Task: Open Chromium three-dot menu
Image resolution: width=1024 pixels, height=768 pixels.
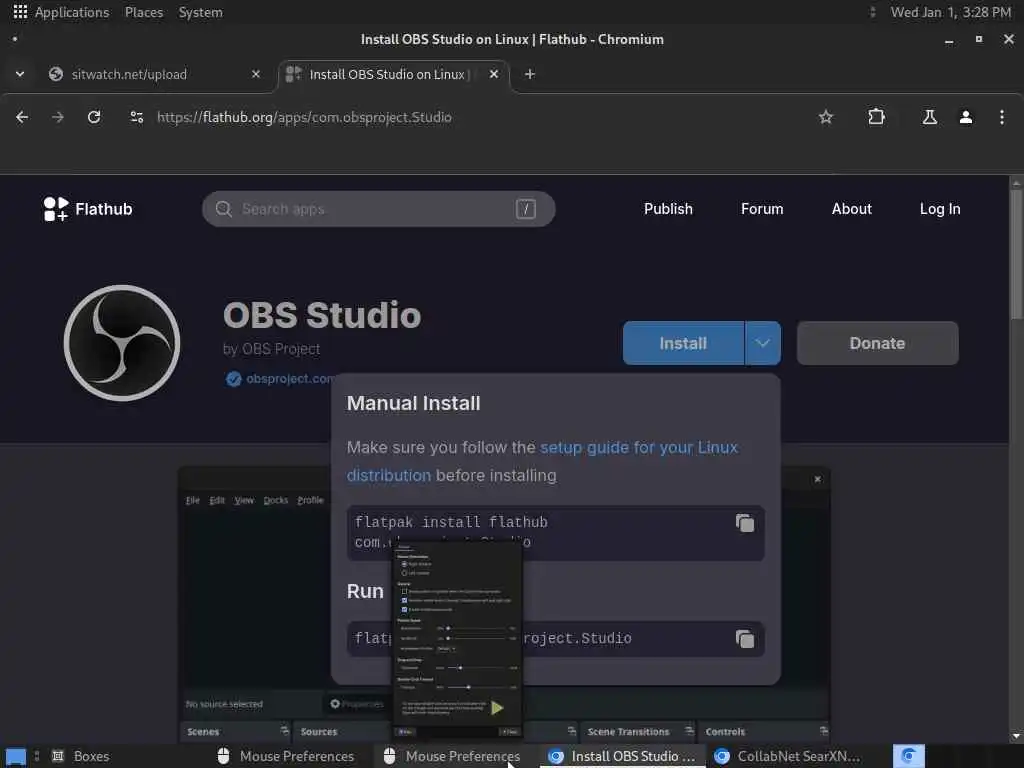Action: click(x=1002, y=117)
